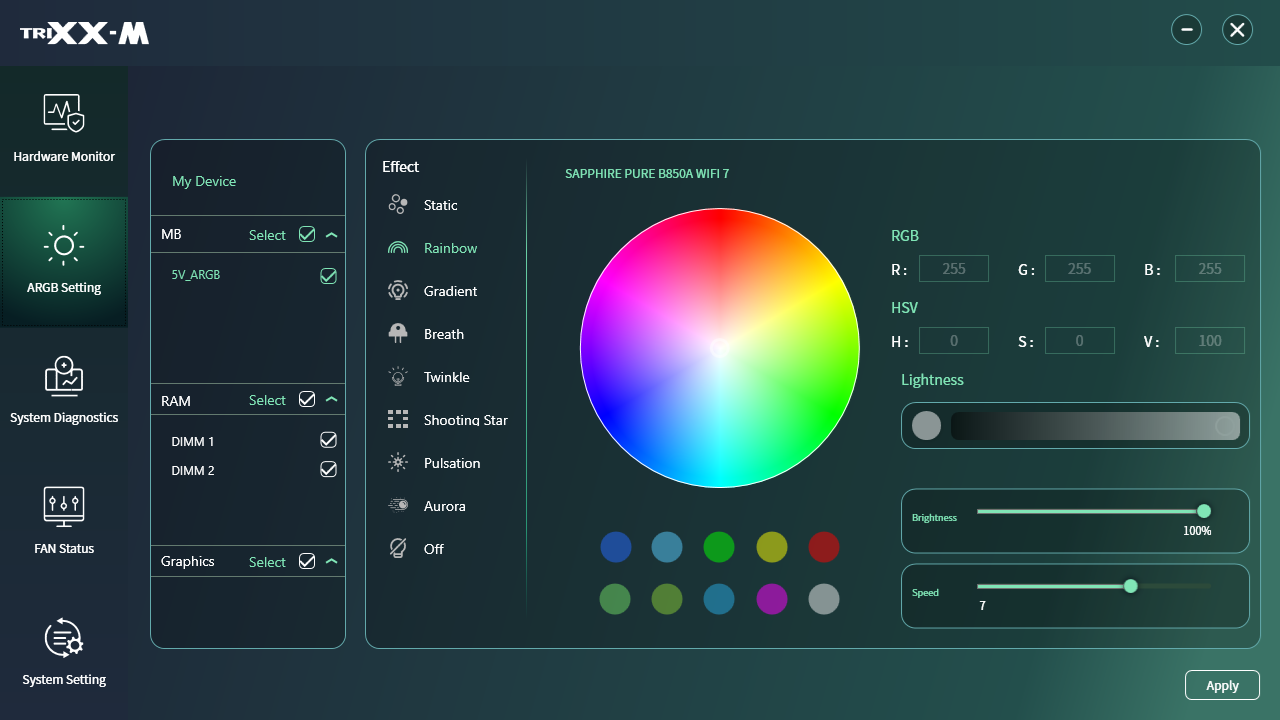Click the R value input field
1280x720 pixels.
pyautogui.click(x=954, y=268)
